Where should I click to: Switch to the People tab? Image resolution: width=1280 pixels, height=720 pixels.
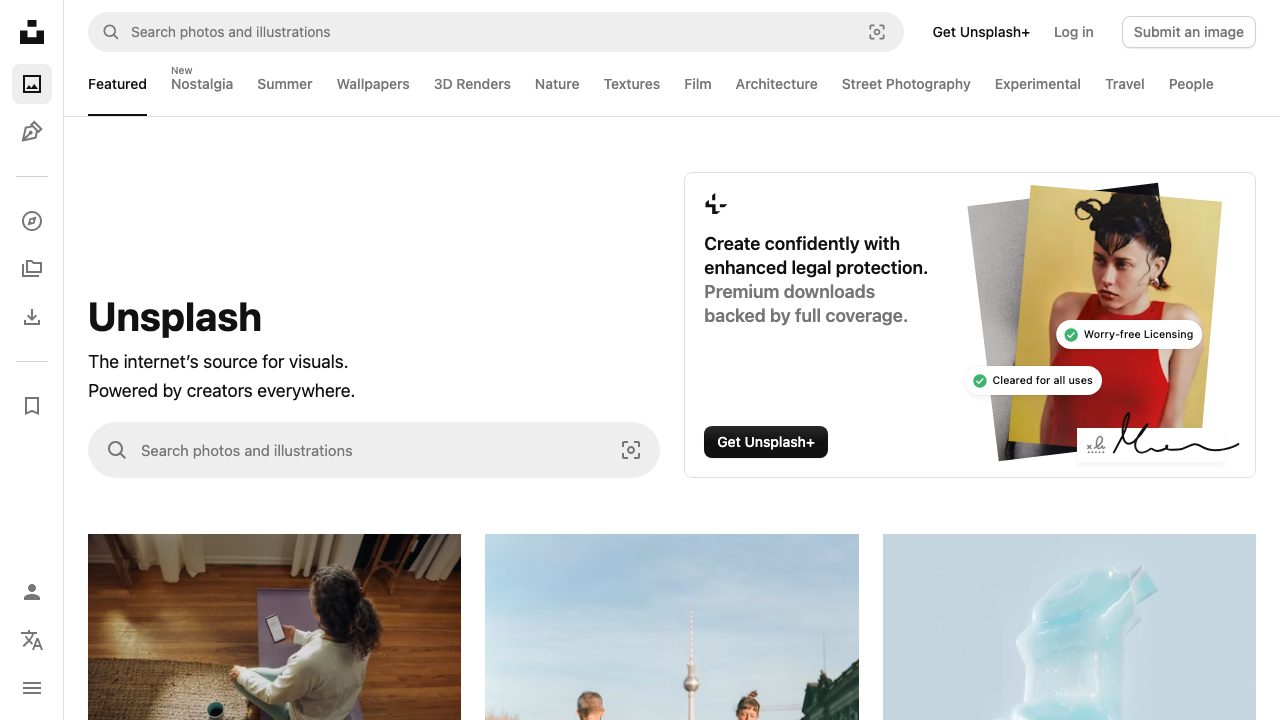[1191, 84]
